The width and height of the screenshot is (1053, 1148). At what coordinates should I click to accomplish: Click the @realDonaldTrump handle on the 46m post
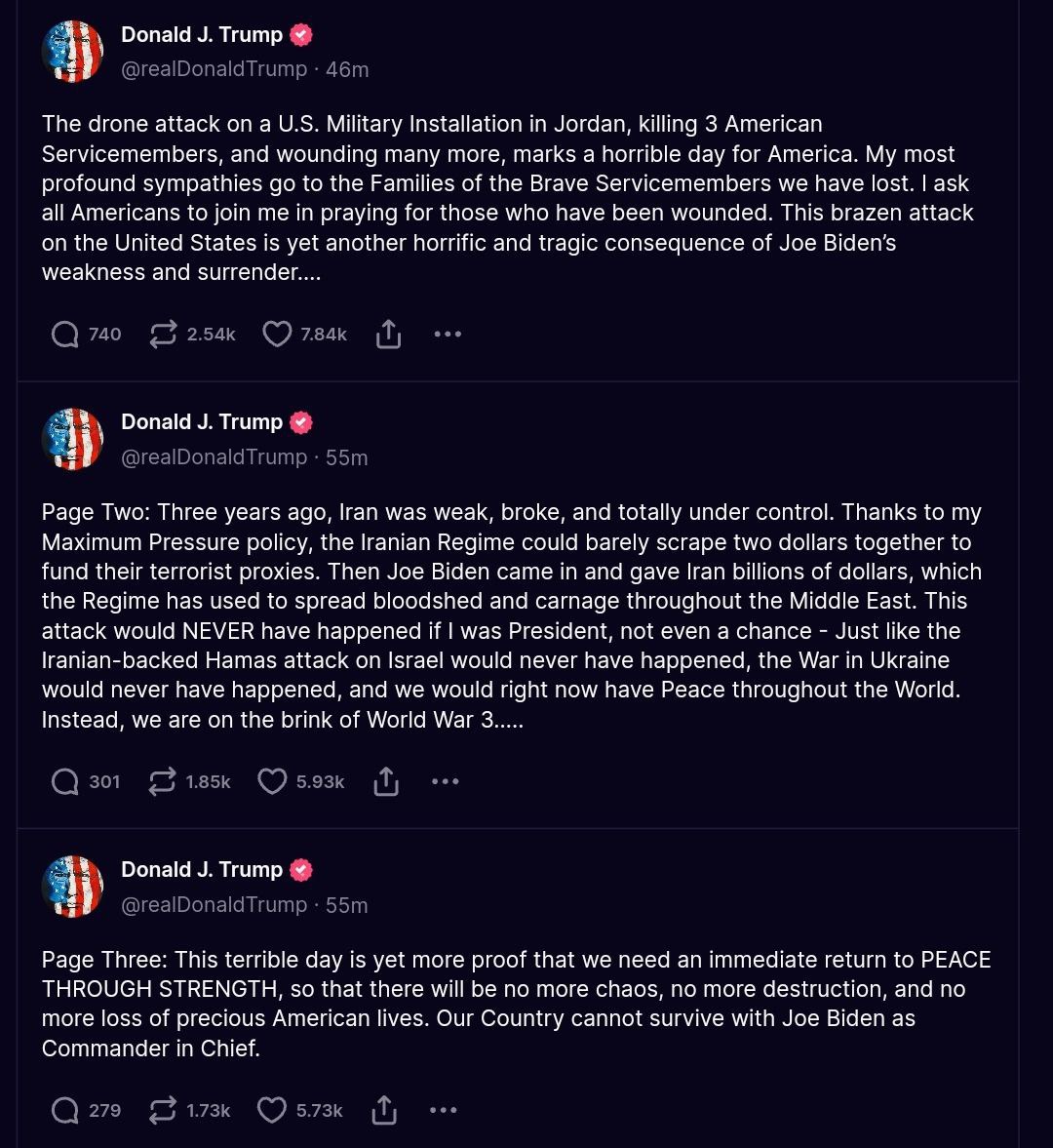[x=214, y=69]
